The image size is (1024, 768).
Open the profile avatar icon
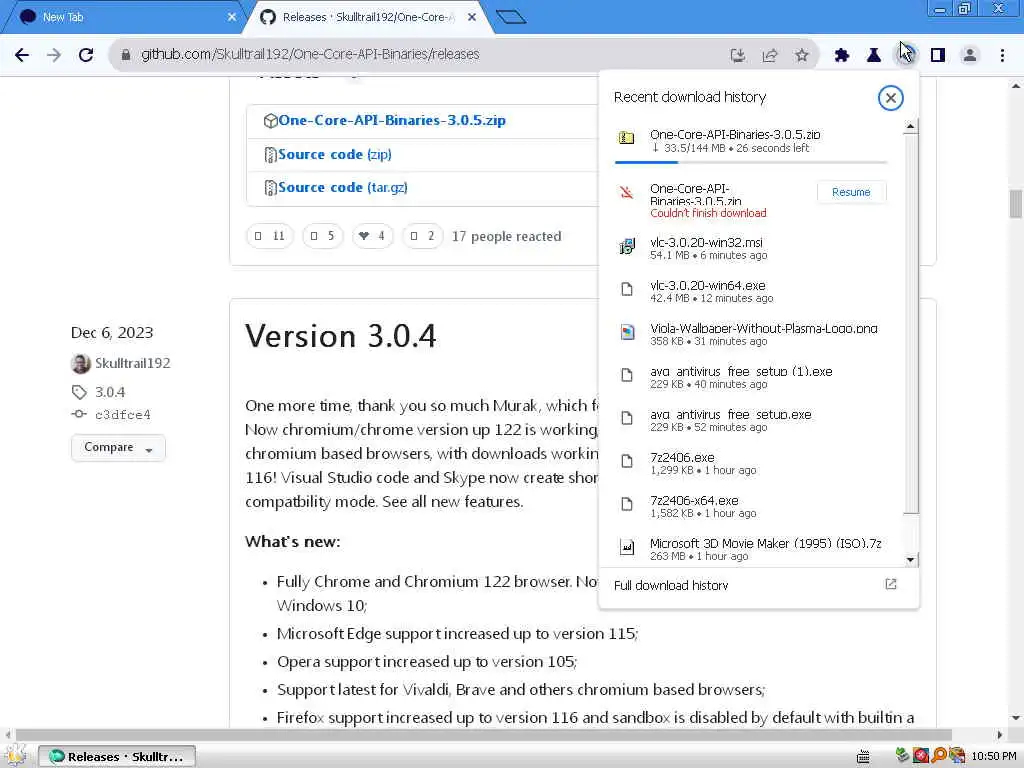[970, 56]
